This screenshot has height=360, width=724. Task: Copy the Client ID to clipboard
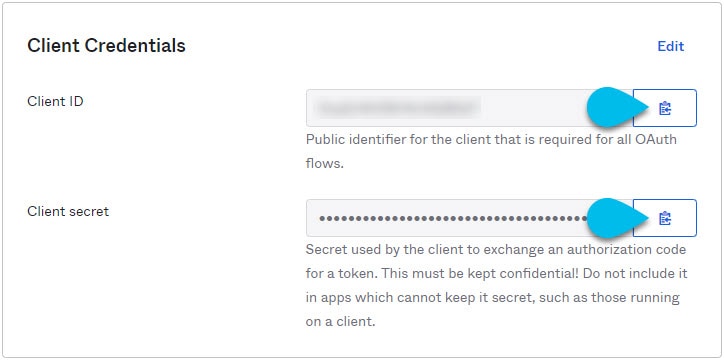664,108
